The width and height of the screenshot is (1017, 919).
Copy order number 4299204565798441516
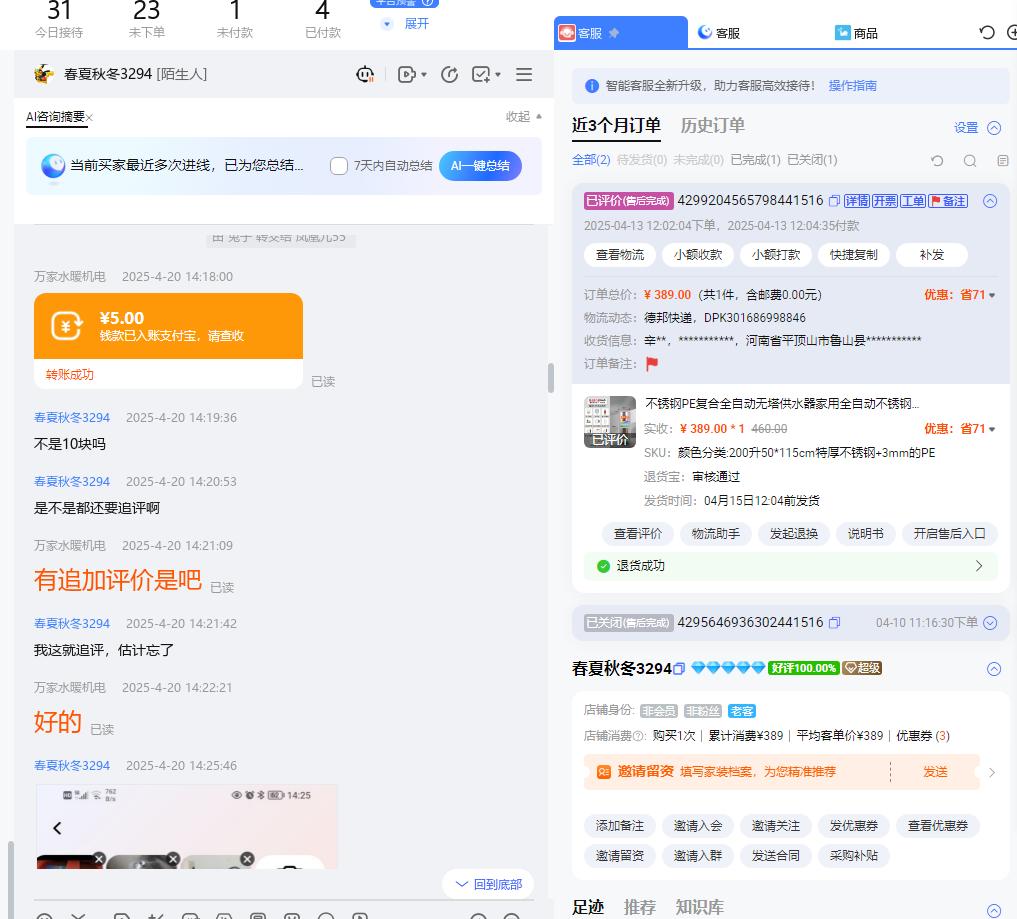834,201
